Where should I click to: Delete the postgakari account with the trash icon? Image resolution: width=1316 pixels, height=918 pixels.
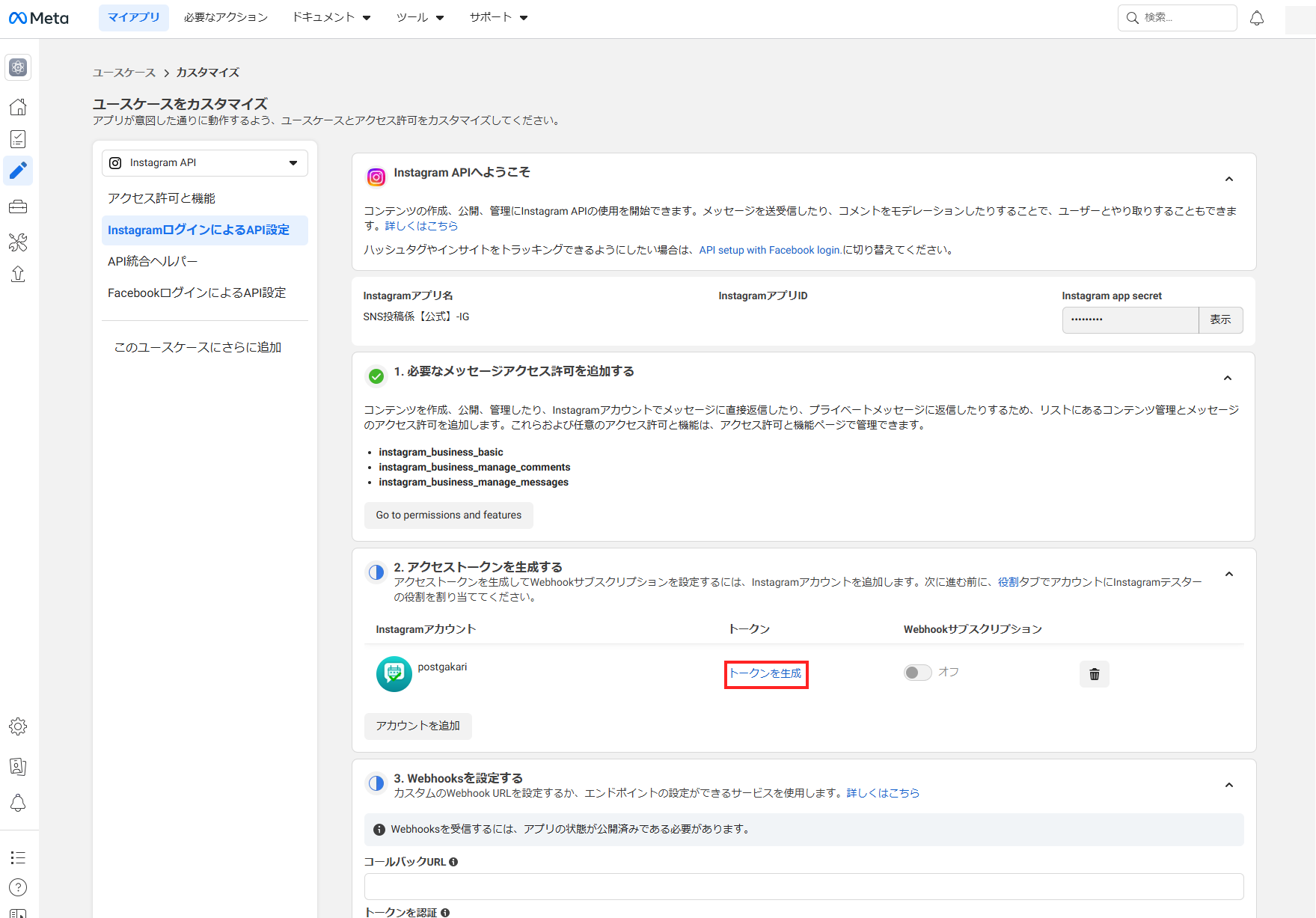click(x=1094, y=674)
